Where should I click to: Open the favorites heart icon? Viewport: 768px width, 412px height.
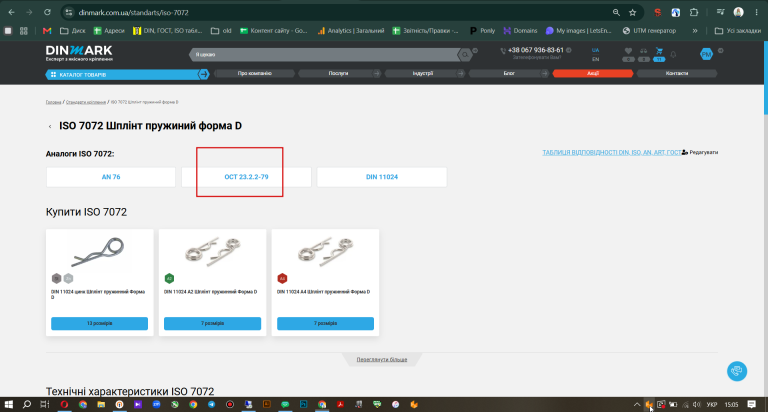628,51
